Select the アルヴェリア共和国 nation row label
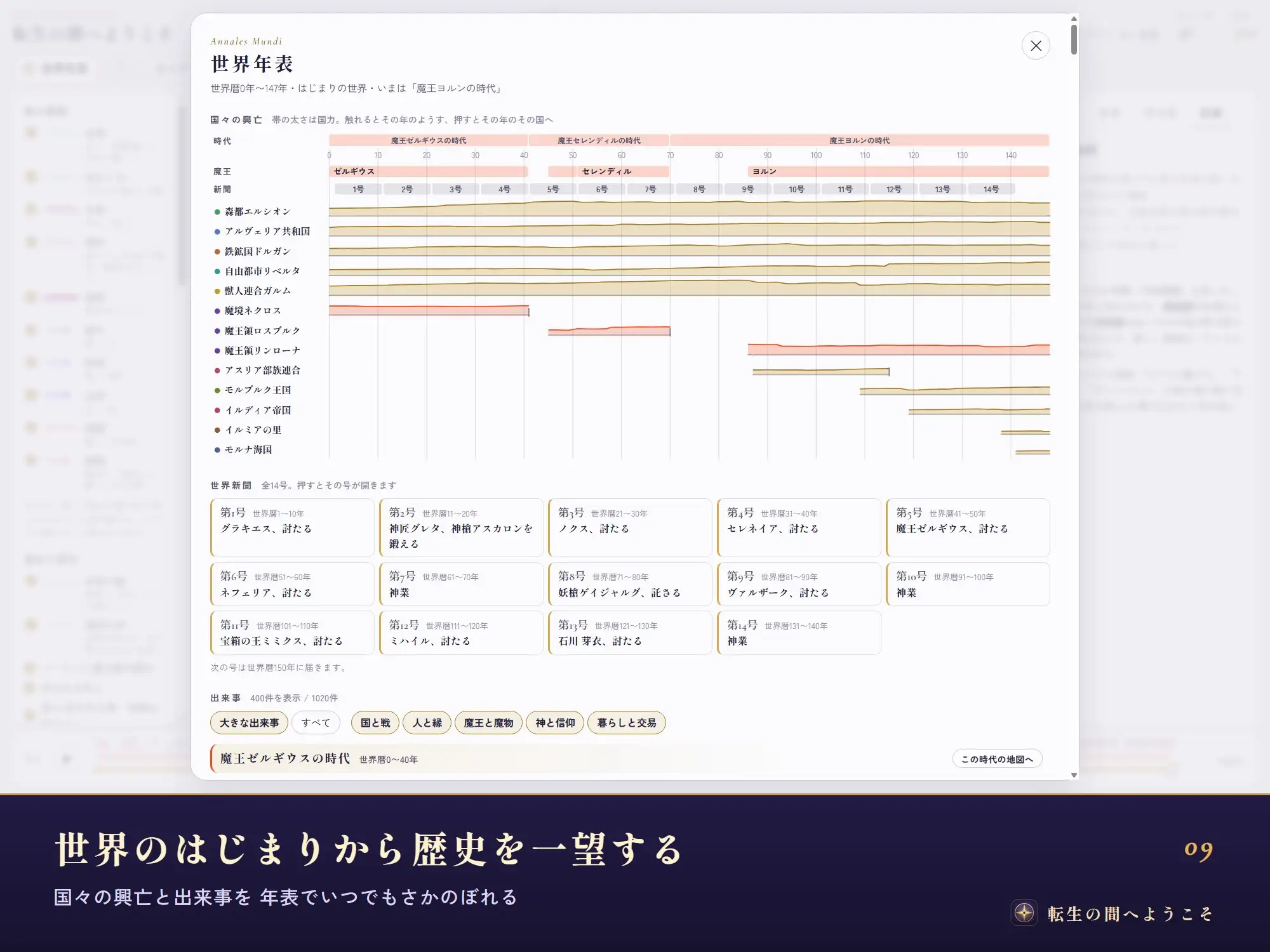 [267, 231]
